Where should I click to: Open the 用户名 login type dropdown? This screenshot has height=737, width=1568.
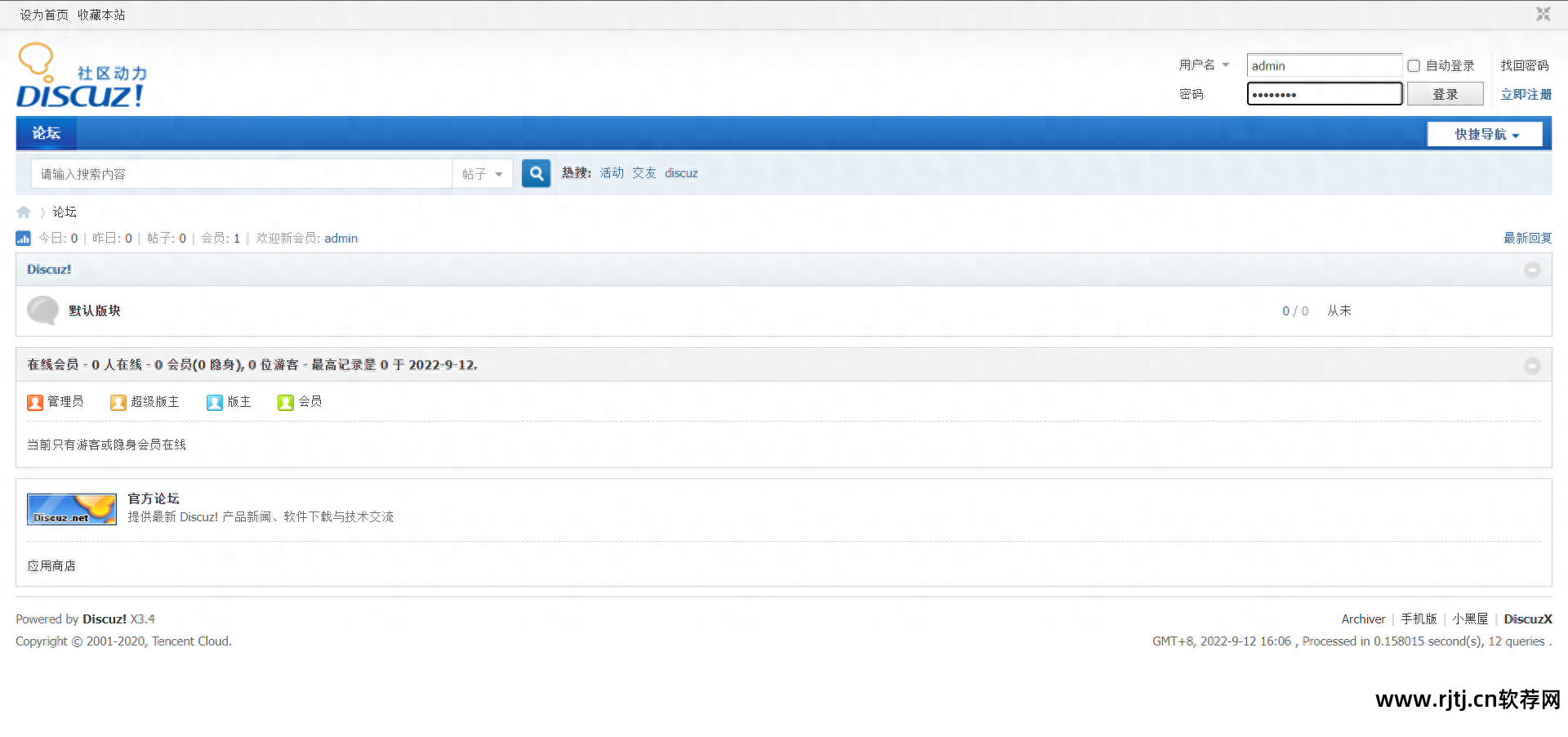(1204, 65)
